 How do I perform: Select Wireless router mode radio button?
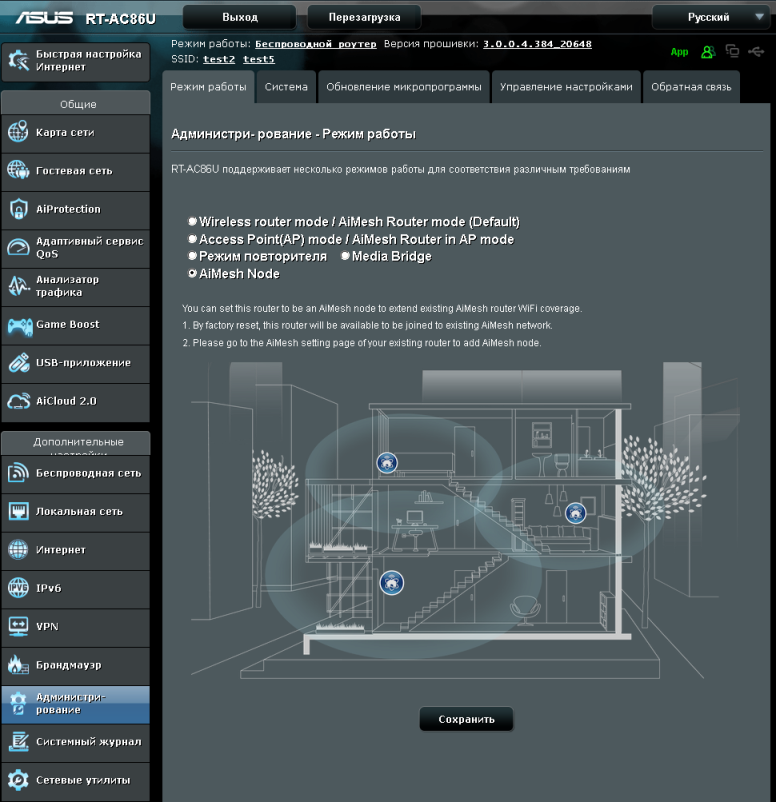[x=192, y=221]
